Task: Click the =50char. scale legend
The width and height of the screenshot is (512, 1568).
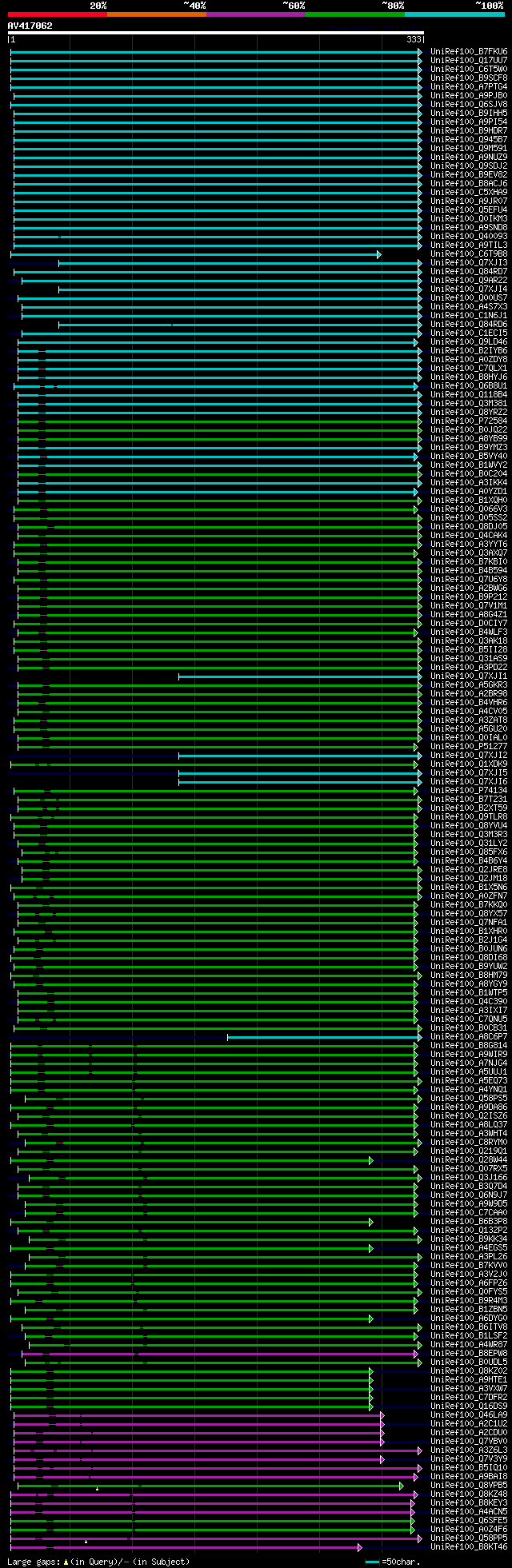Action: click(x=392, y=1562)
